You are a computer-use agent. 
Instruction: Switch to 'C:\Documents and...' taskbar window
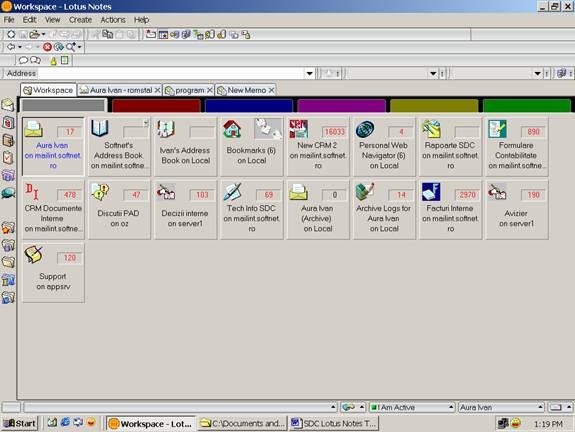pyautogui.click(x=242, y=424)
